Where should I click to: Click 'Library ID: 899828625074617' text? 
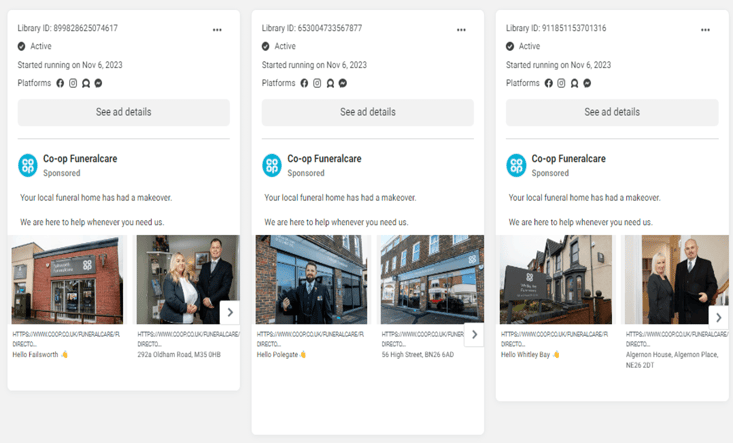[x=68, y=28]
